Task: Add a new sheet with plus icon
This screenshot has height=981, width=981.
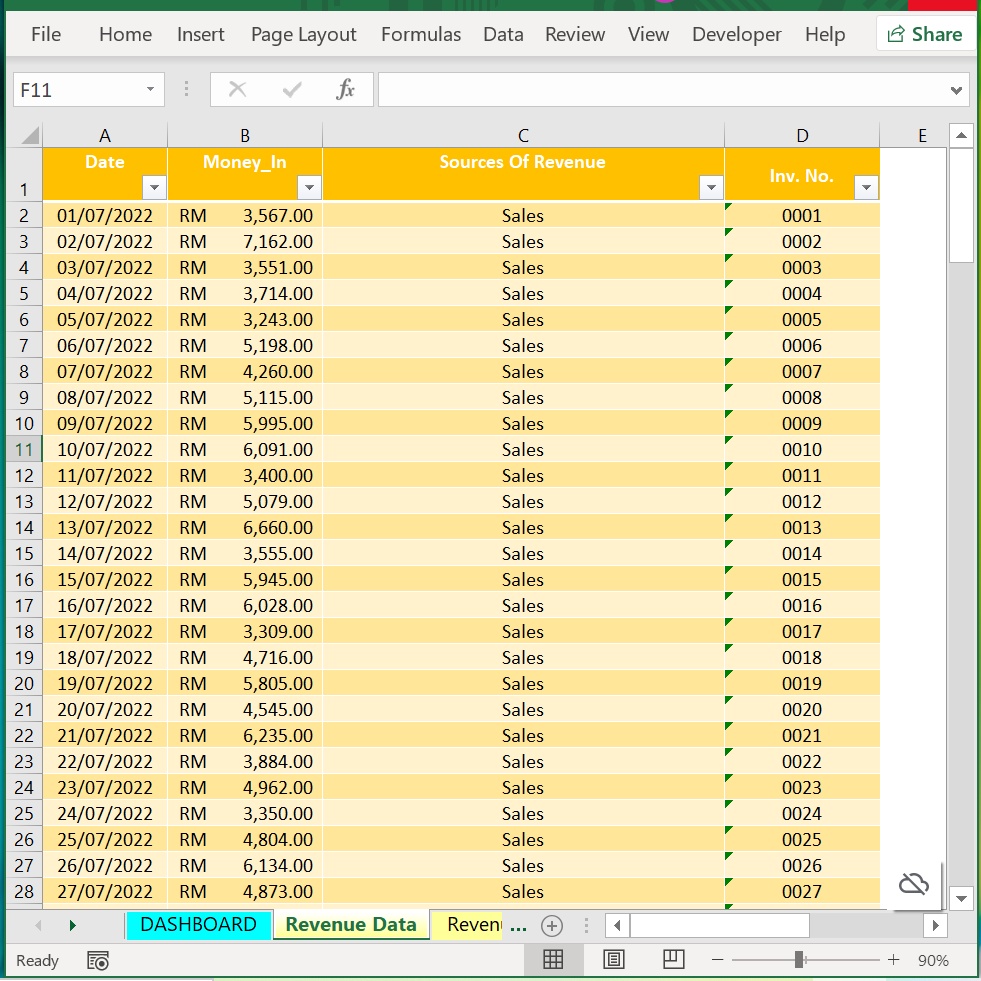Action: click(x=552, y=925)
